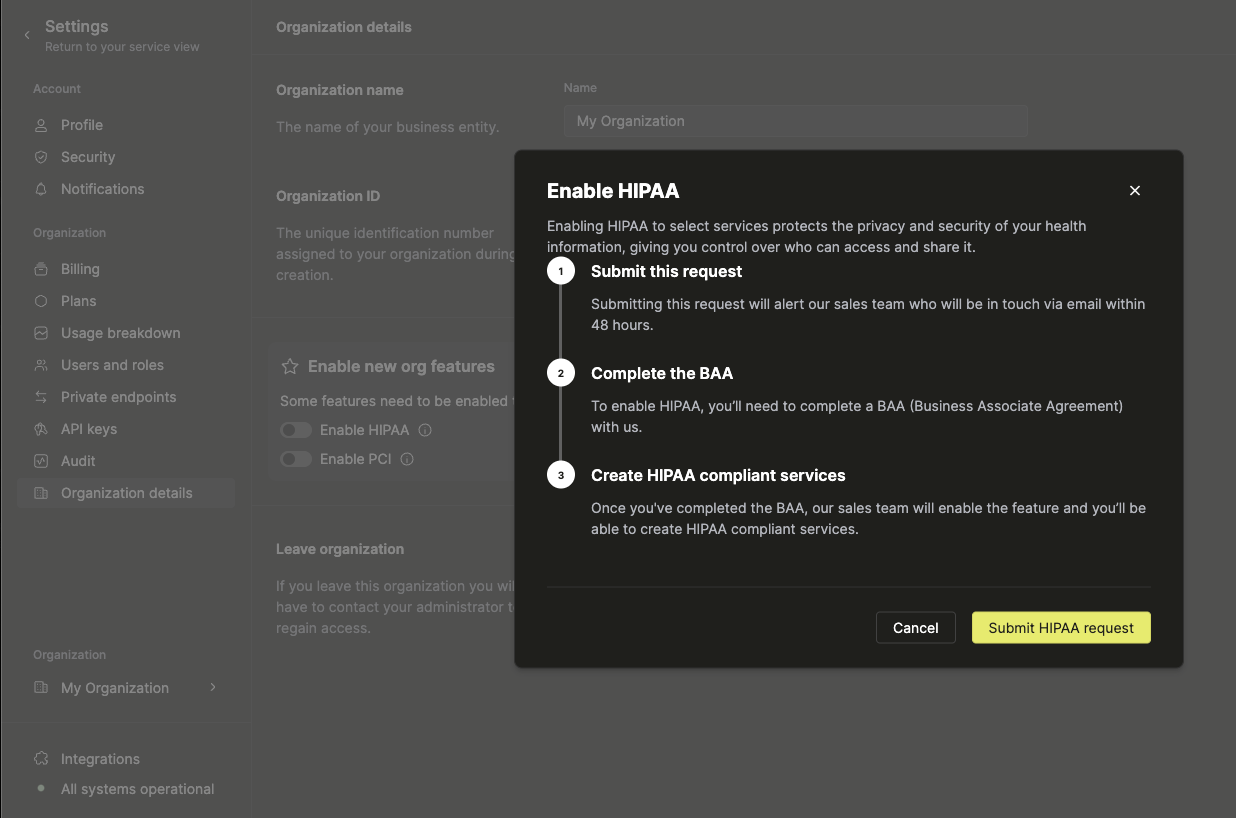This screenshot has width=1236, height=818.
Task: Open the Audit section icon
Action: click(41, 460)
